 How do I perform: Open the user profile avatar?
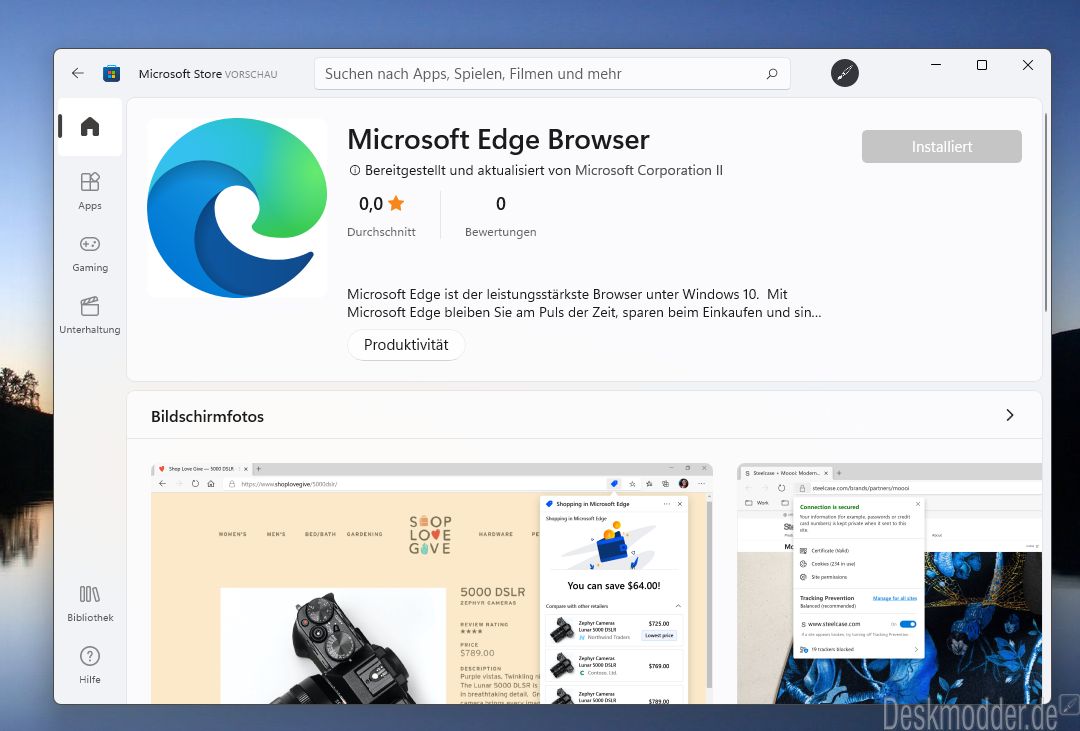(844, 73)
